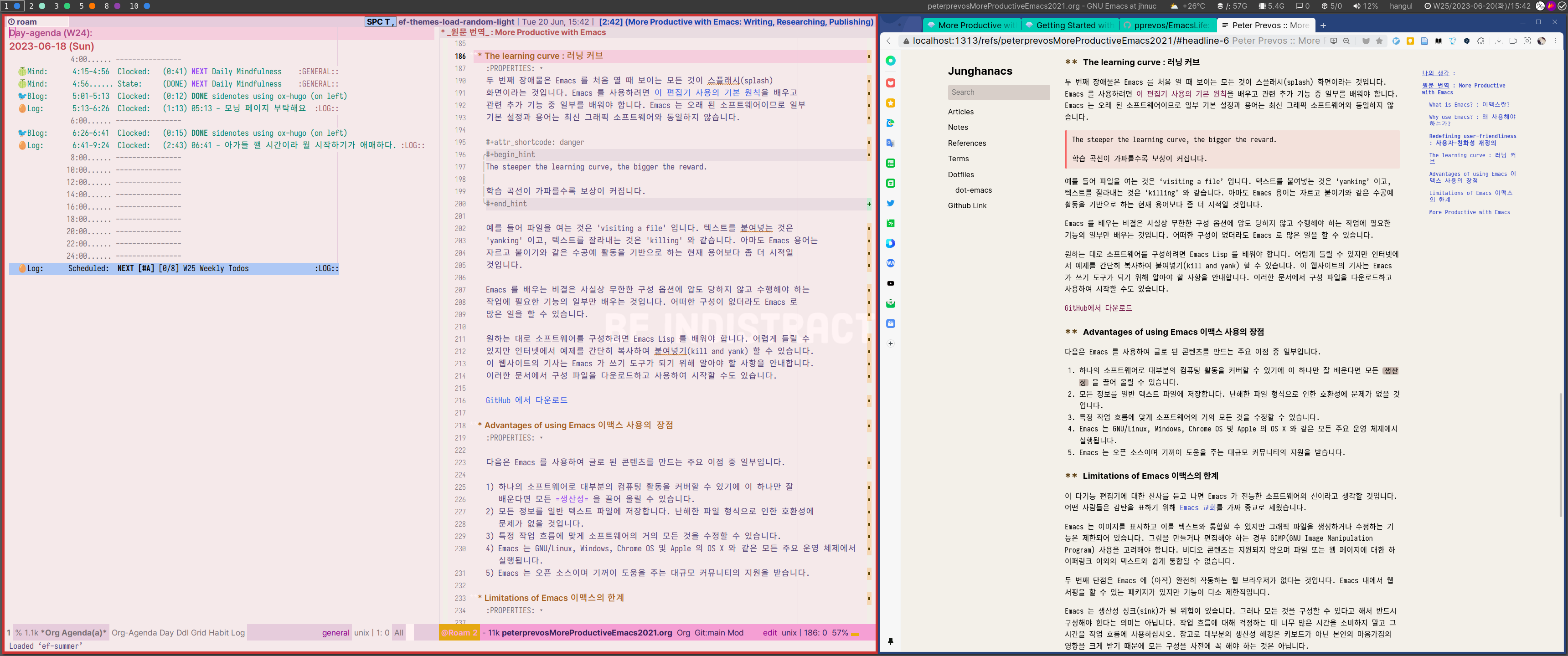Open the extensions puzzle icon
This screenshot has width=1568, height=656.
[1481, 41]
